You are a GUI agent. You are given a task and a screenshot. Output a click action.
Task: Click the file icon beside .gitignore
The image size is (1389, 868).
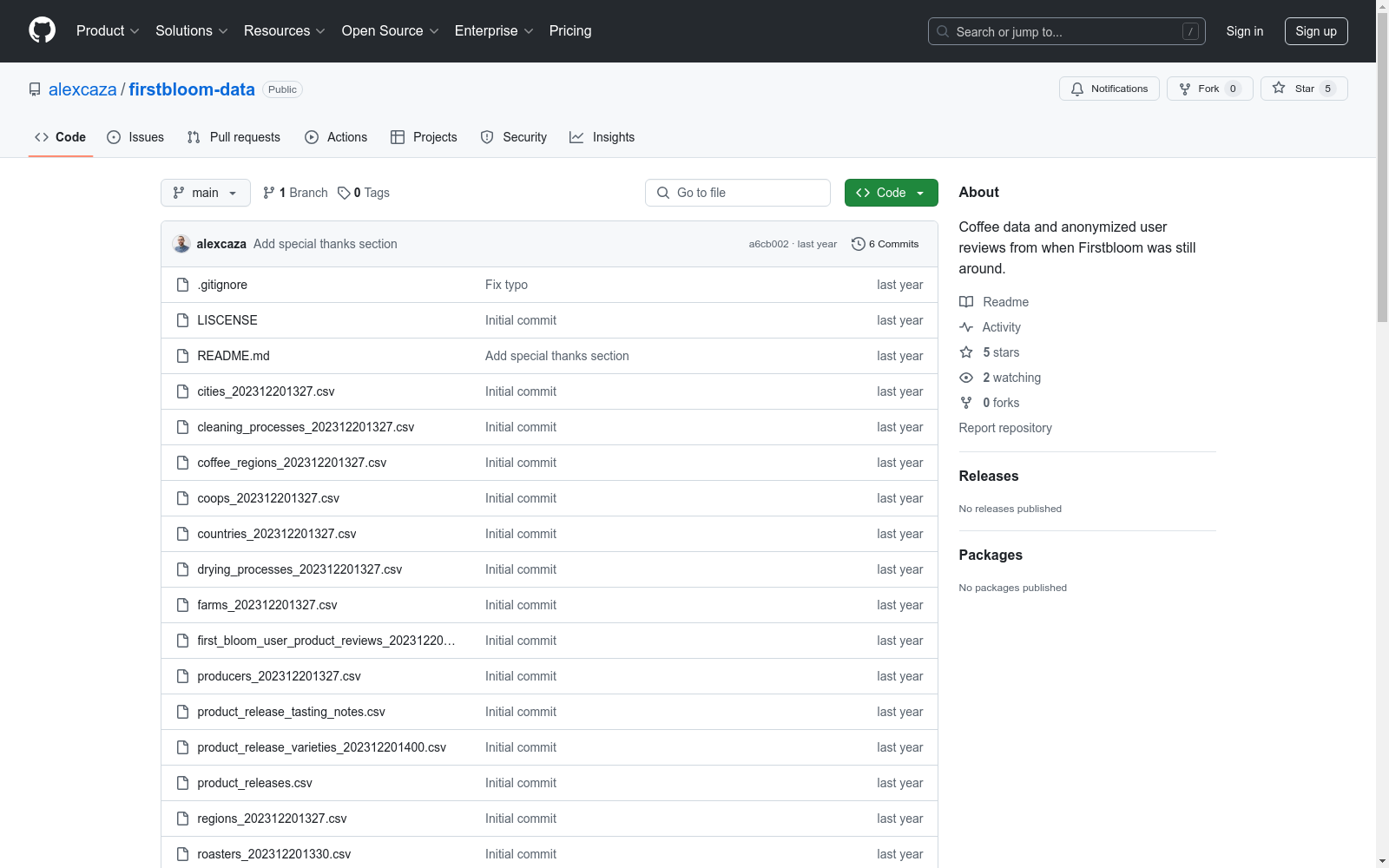182,285
